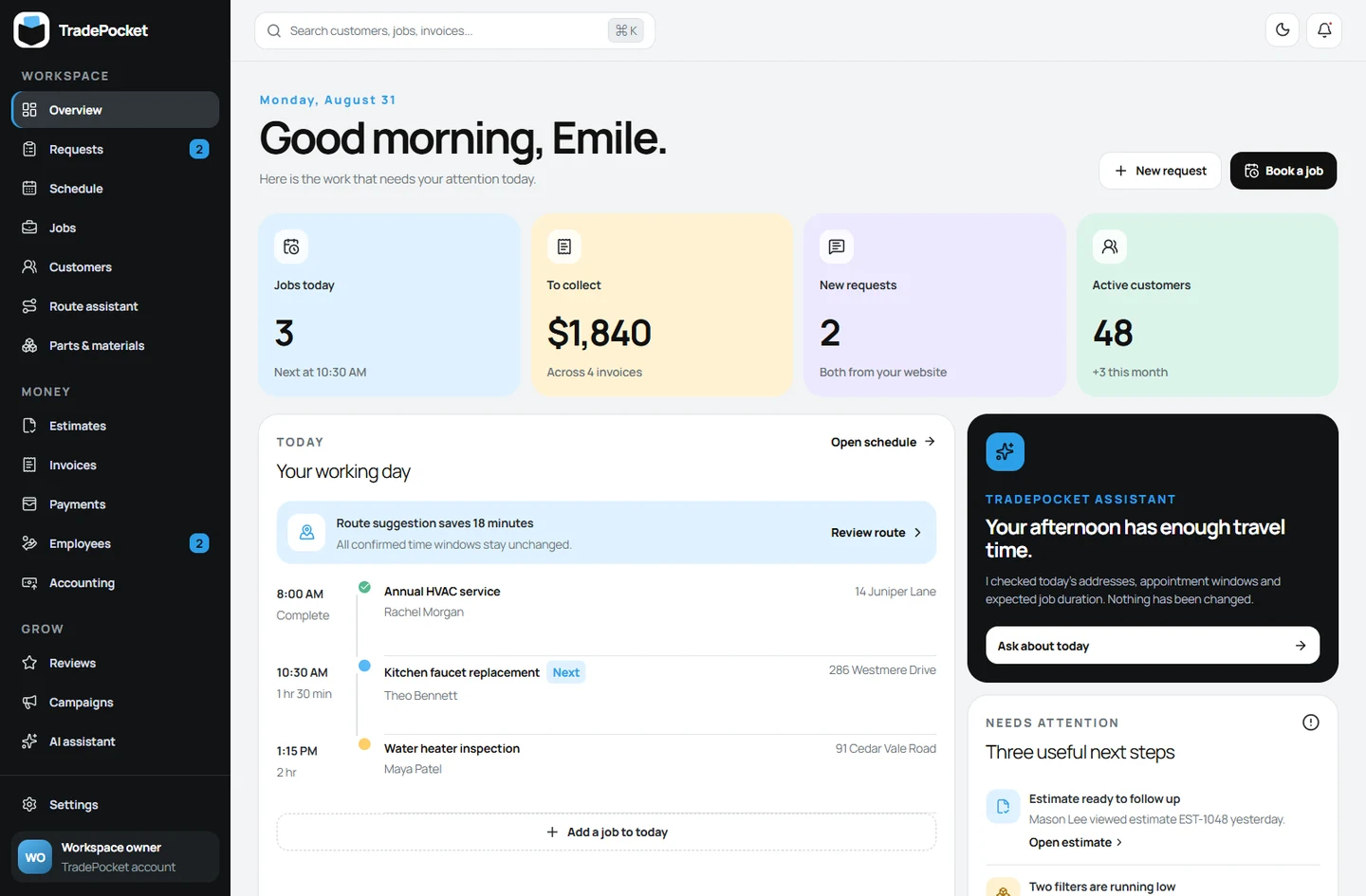Open Route assistant from the sidebar
The image size is (1366, 896).
click(115, 306)
